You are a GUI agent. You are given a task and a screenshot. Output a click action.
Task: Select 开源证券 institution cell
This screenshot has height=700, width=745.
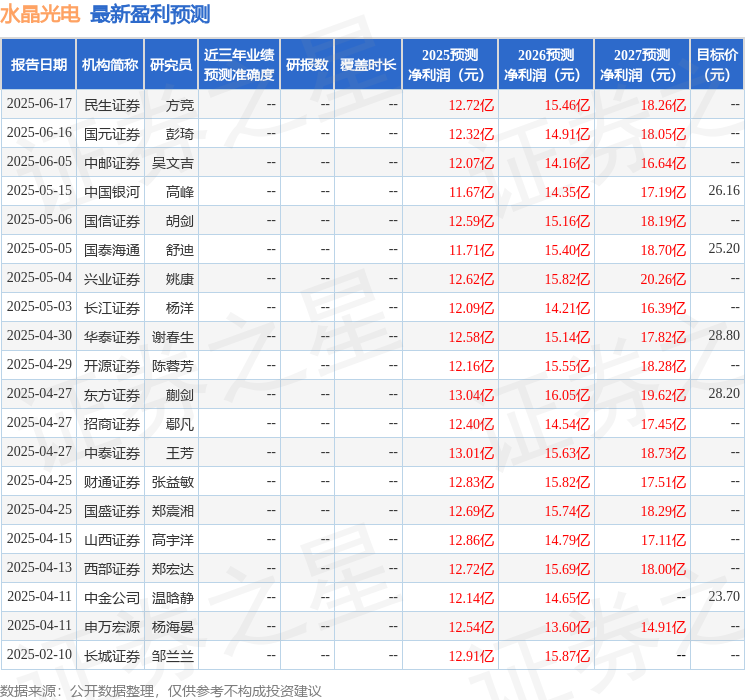pos(112,366)
